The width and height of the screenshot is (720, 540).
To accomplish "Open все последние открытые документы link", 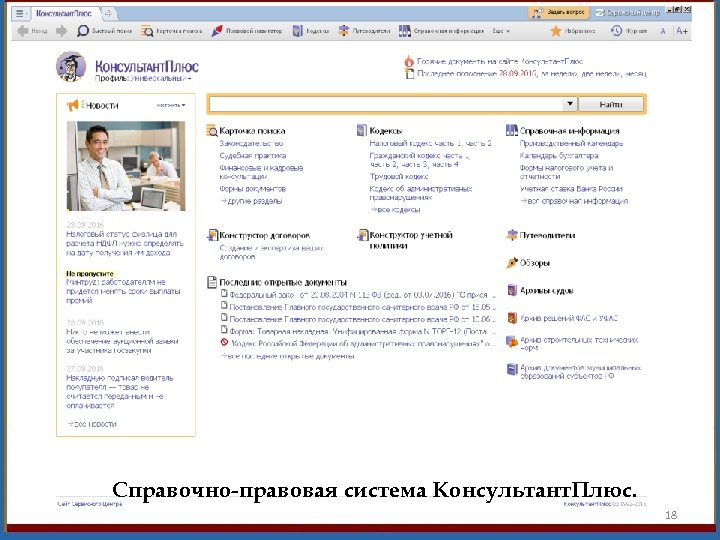I will click(287, 356).
